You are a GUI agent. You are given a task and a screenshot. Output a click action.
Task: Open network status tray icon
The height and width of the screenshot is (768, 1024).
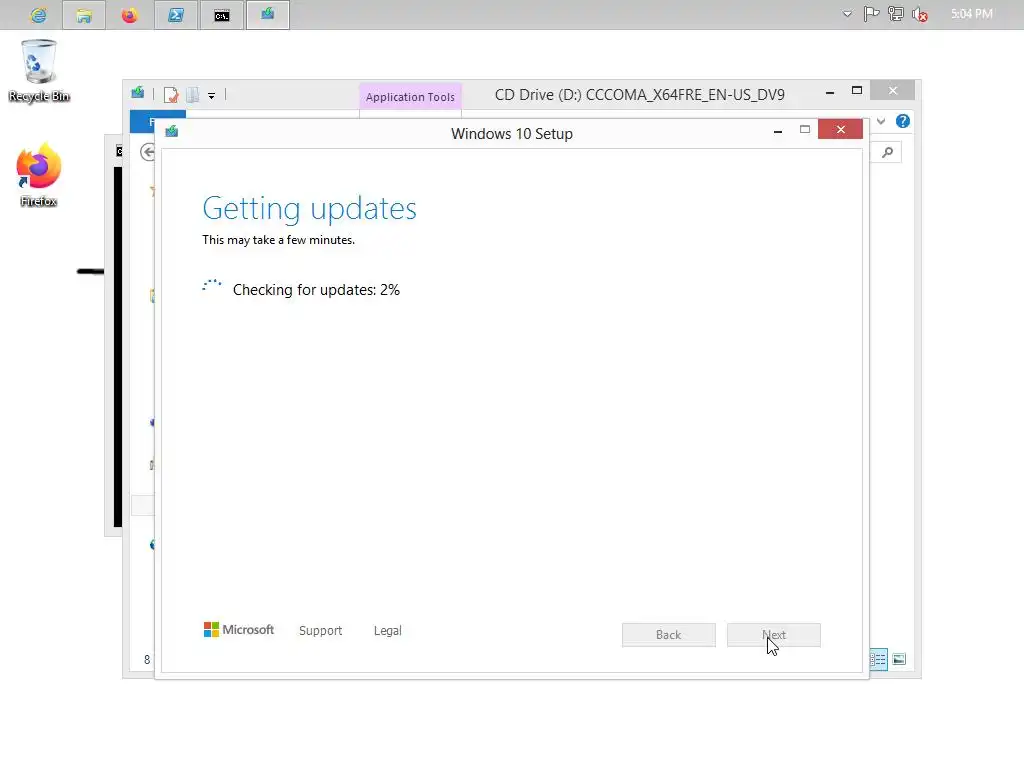click(895, 14)
